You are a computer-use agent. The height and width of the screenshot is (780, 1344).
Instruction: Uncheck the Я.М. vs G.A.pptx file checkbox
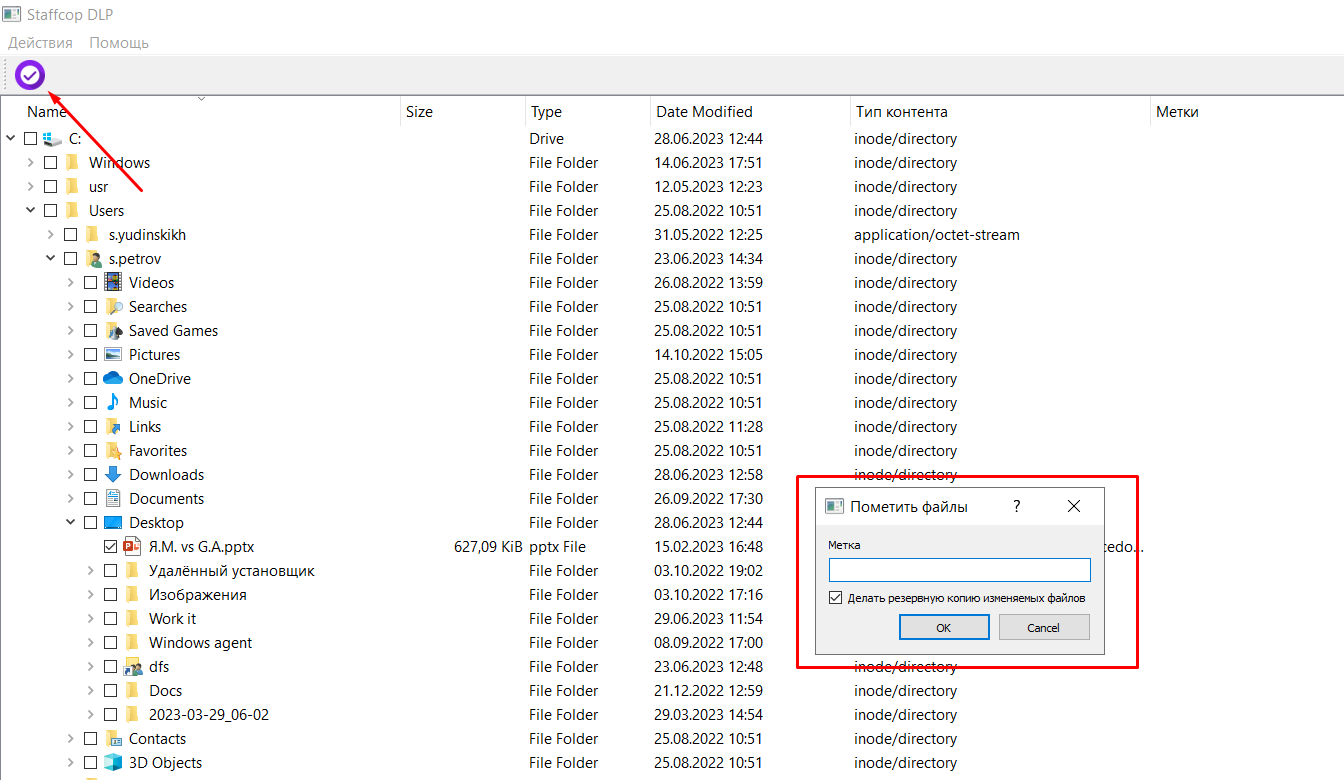coord(110,547)
